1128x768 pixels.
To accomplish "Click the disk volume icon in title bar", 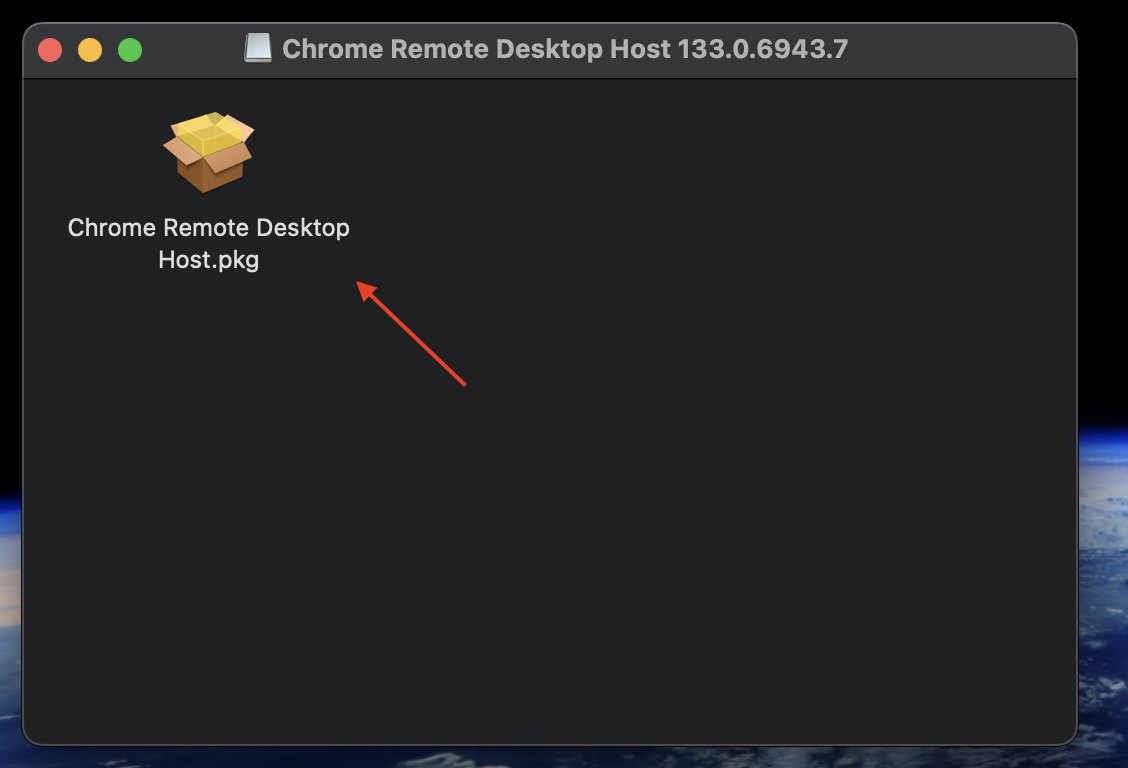I will [258, 48].
